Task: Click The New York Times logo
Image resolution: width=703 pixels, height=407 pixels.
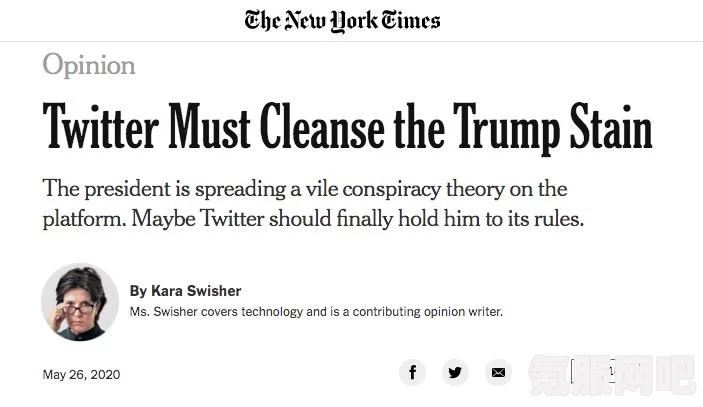Action: pos(342,21)
